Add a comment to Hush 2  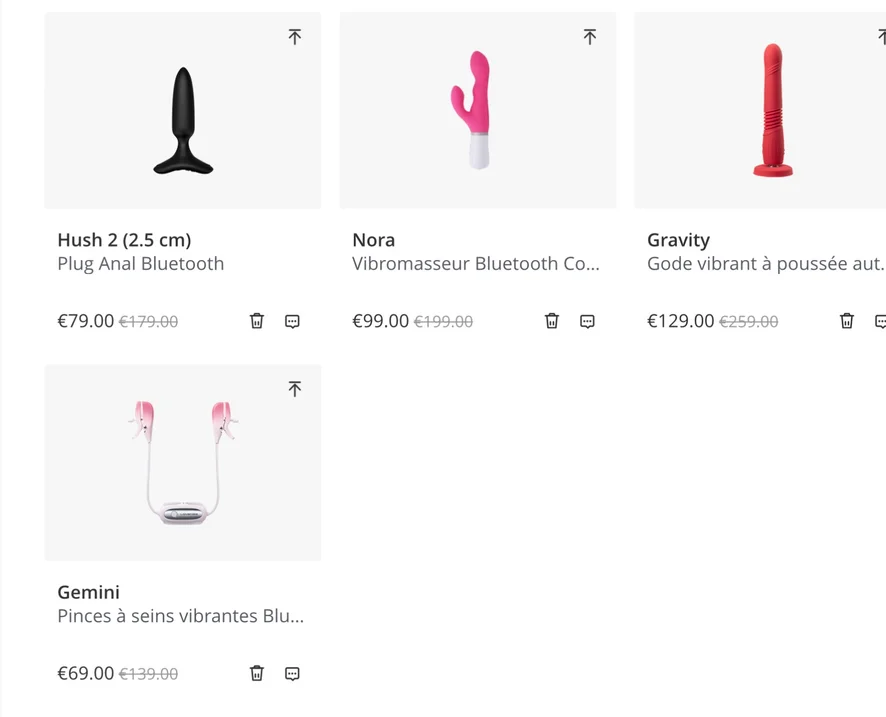292,321
